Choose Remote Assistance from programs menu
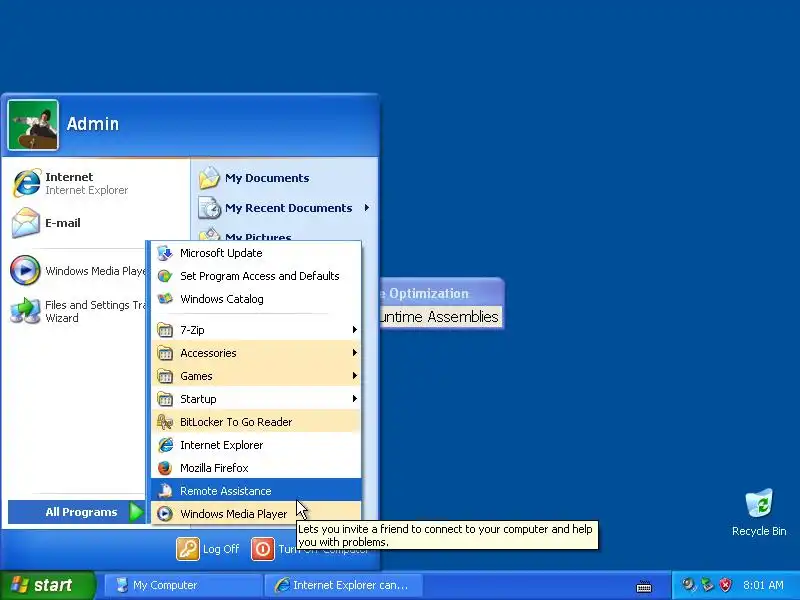 (x=256, y=491)
